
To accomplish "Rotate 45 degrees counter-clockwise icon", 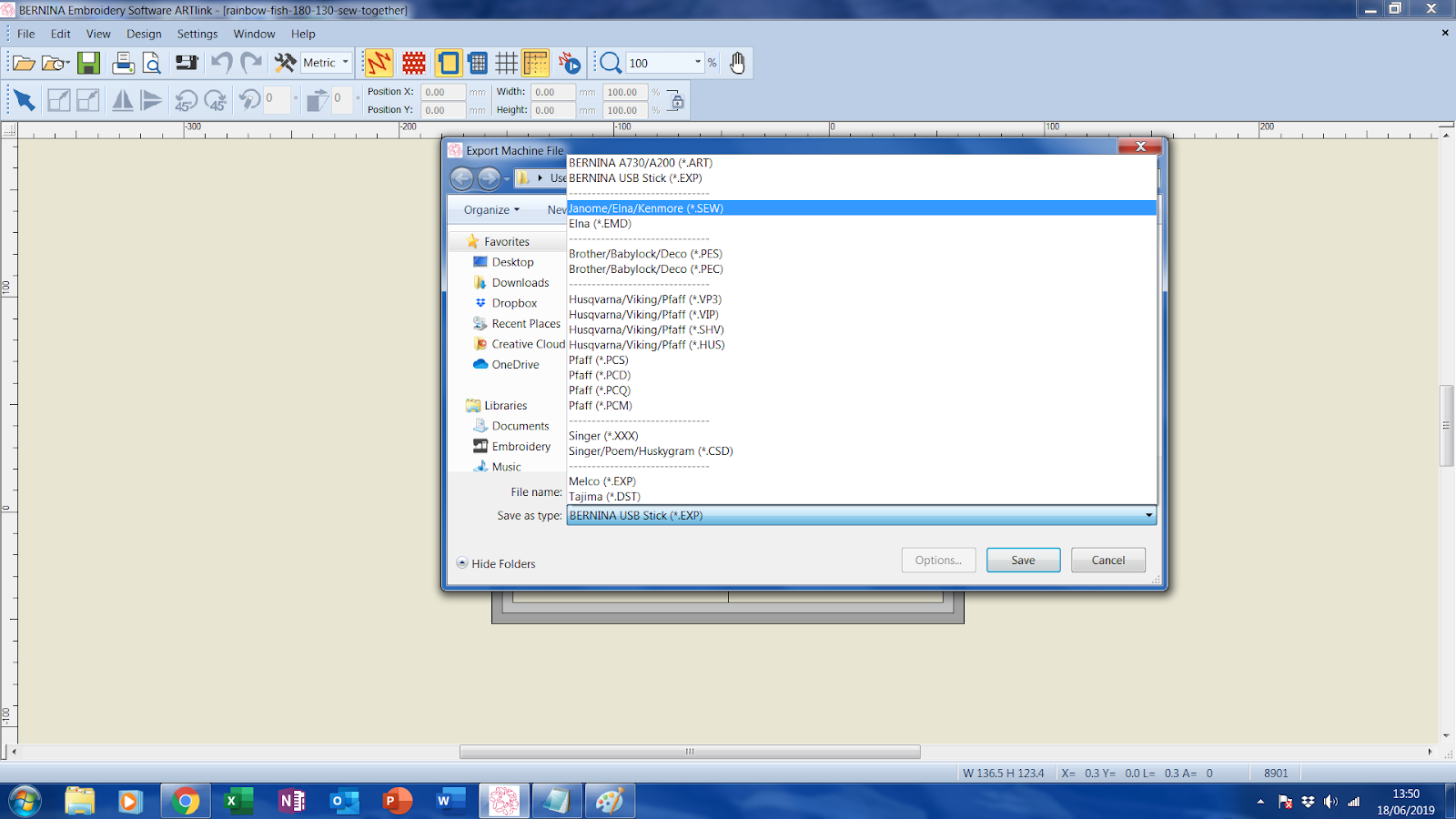I will (x=186, y=100).
